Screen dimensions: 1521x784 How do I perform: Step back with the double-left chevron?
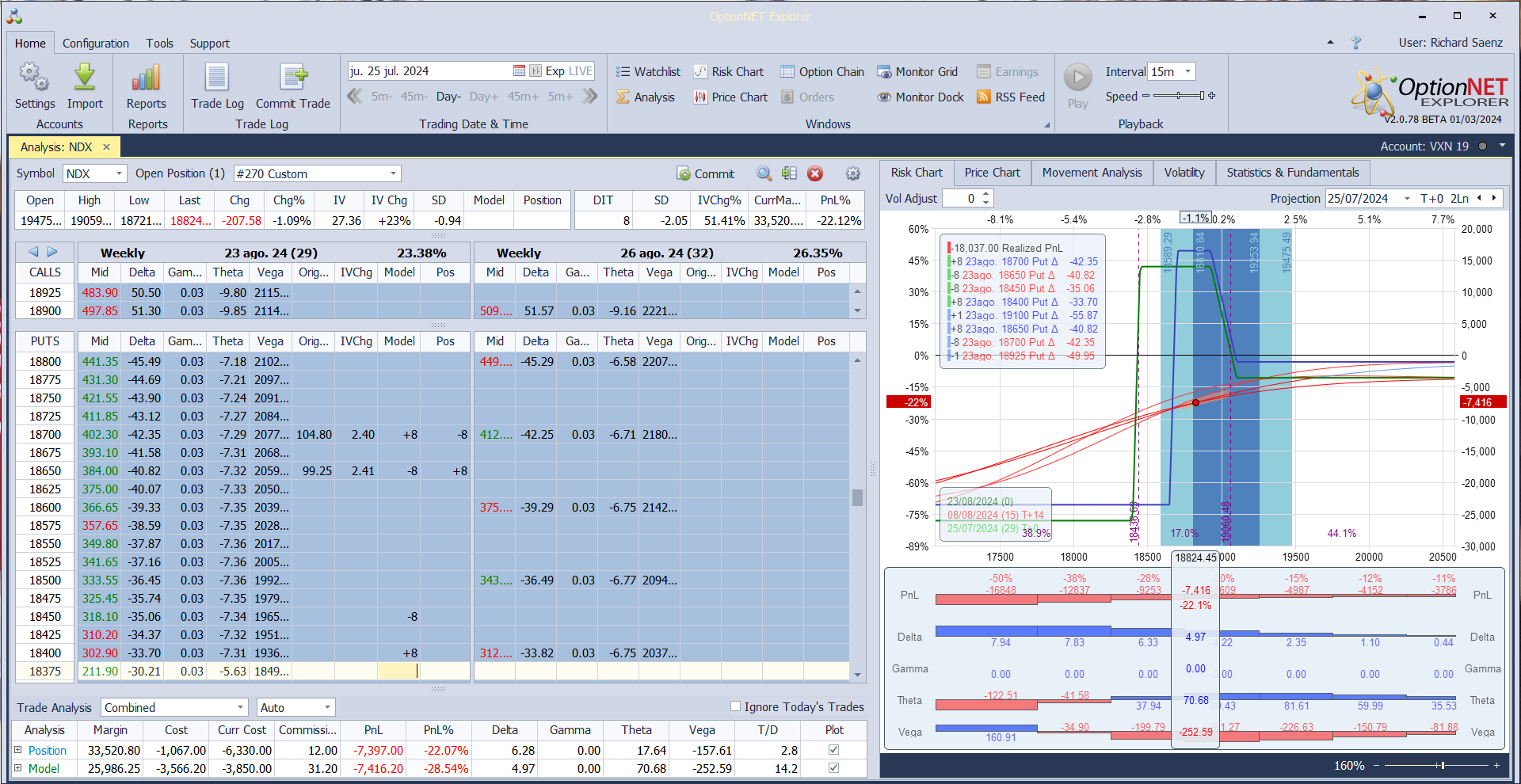[x=355, y=96]
